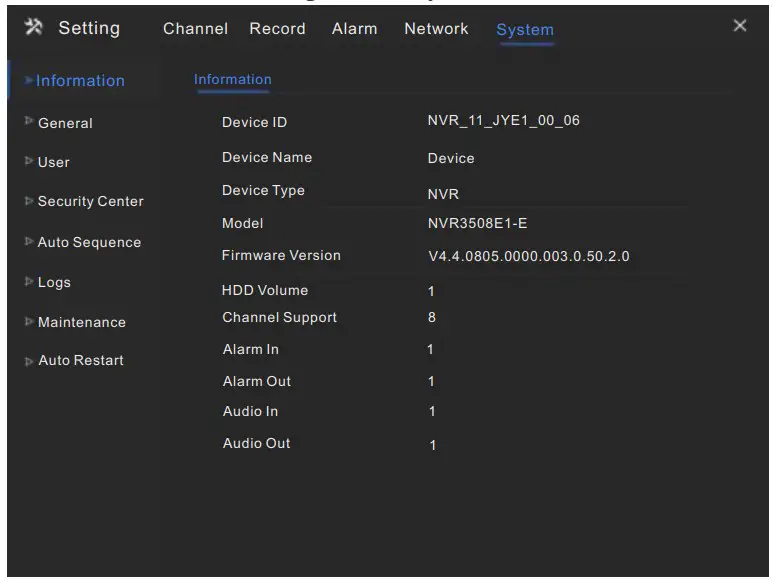This screenshot has width=773, height=582.
Task: Click the Setting wrench and screwdriver icon
Action: click(33, 27)
